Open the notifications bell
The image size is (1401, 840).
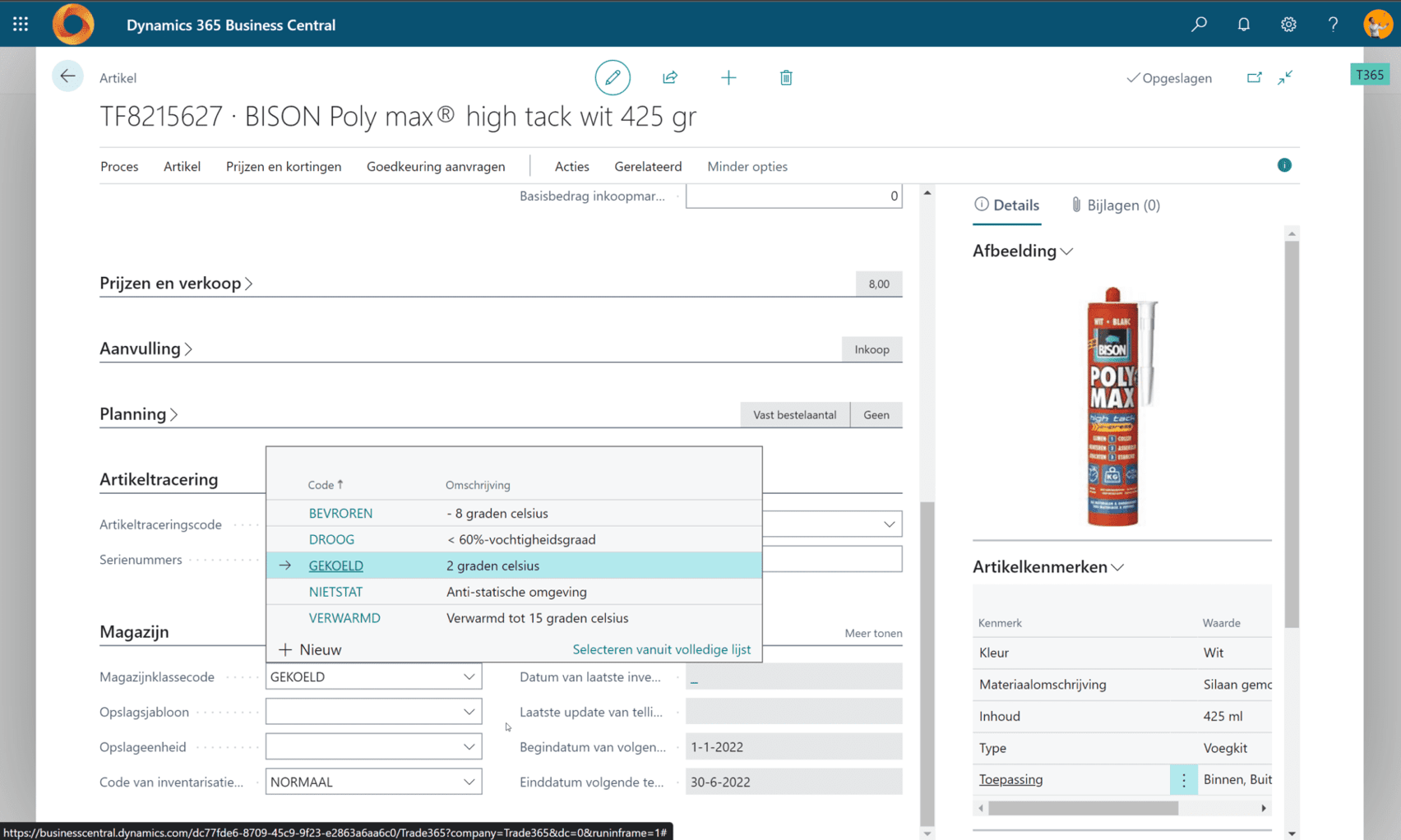coord(1244,25)
